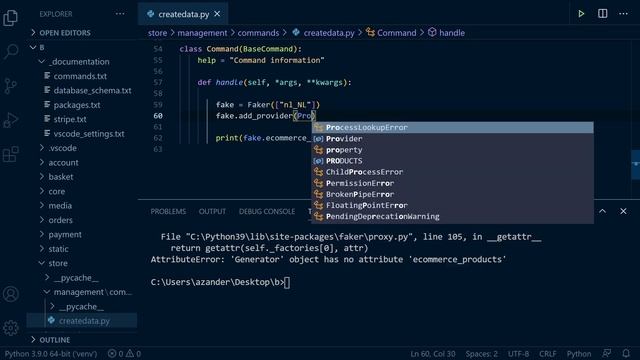
Task: Choose Provider from autocomplete list
Action: point(453,139)
